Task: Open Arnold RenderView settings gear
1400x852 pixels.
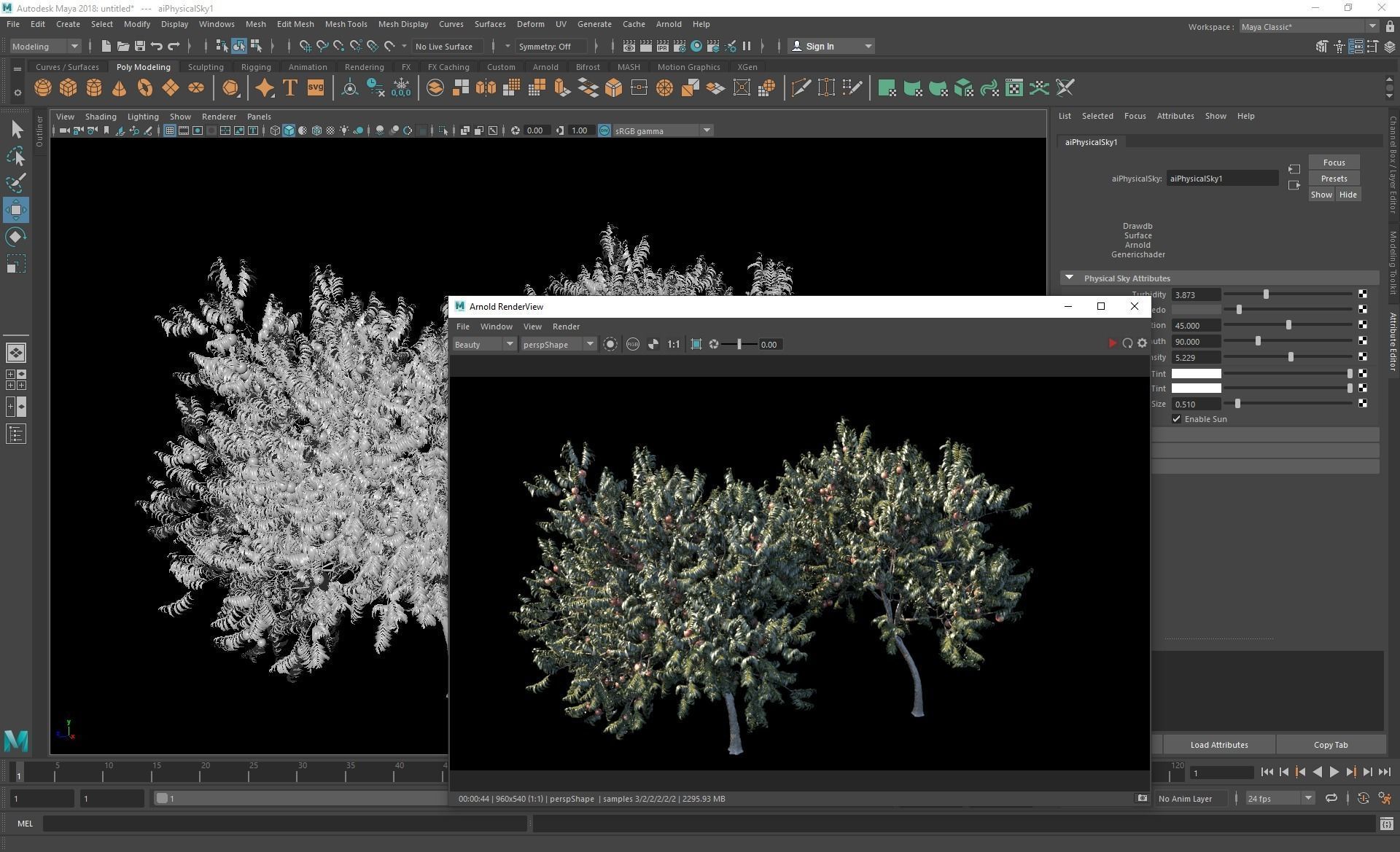Action: [1143, 344]
